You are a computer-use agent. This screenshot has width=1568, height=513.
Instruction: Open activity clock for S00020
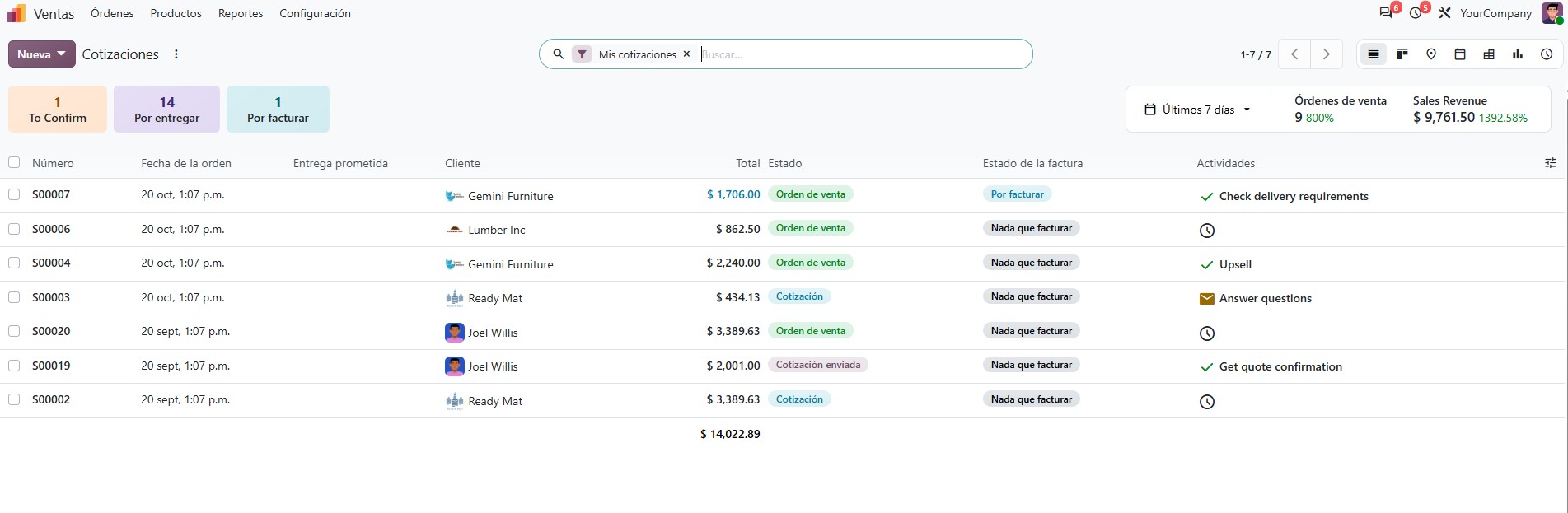(x=1207, y=333)
